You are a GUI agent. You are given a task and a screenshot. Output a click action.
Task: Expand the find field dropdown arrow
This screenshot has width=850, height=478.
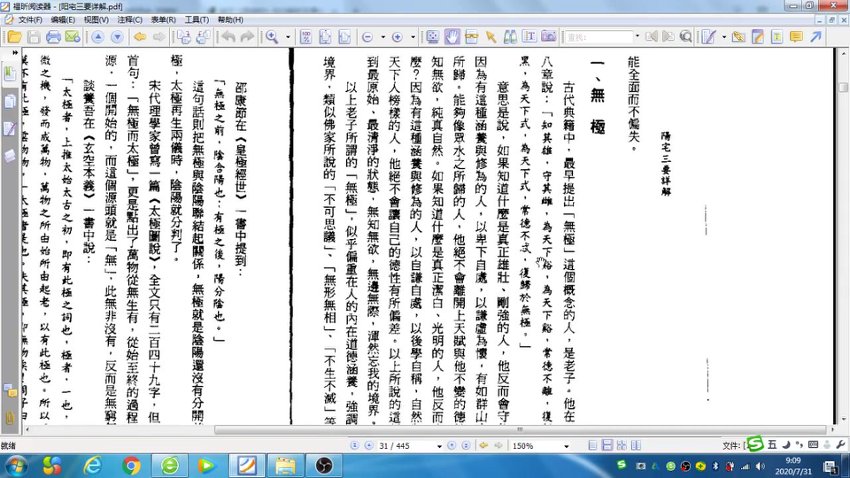pos(637,37)
